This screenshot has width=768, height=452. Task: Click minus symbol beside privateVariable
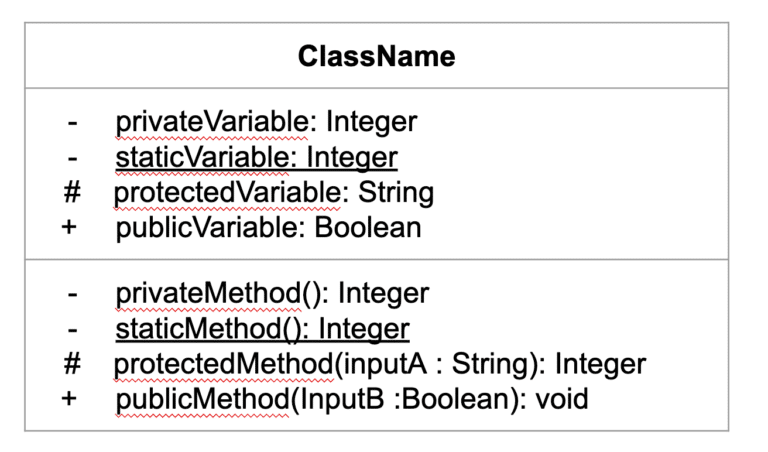(x=72, y=123)
